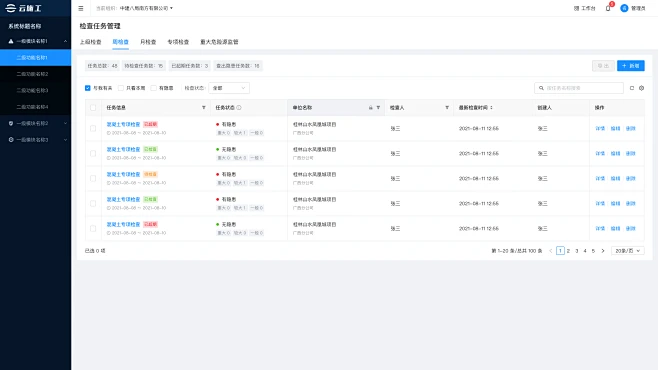Select 二级功能名称1 in the sidebar
The height and width of the screenshot is (370, 658).
point(36,57)
